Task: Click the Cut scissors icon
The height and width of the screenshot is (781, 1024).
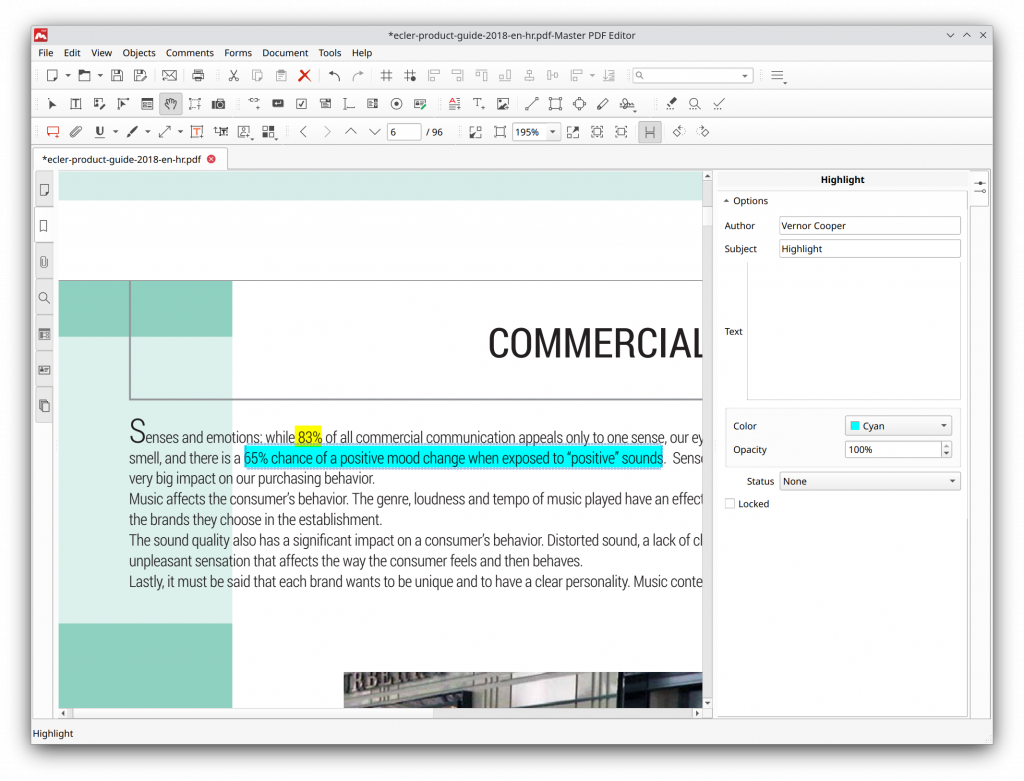Action: pyautogui.click(x=233, y=76)
